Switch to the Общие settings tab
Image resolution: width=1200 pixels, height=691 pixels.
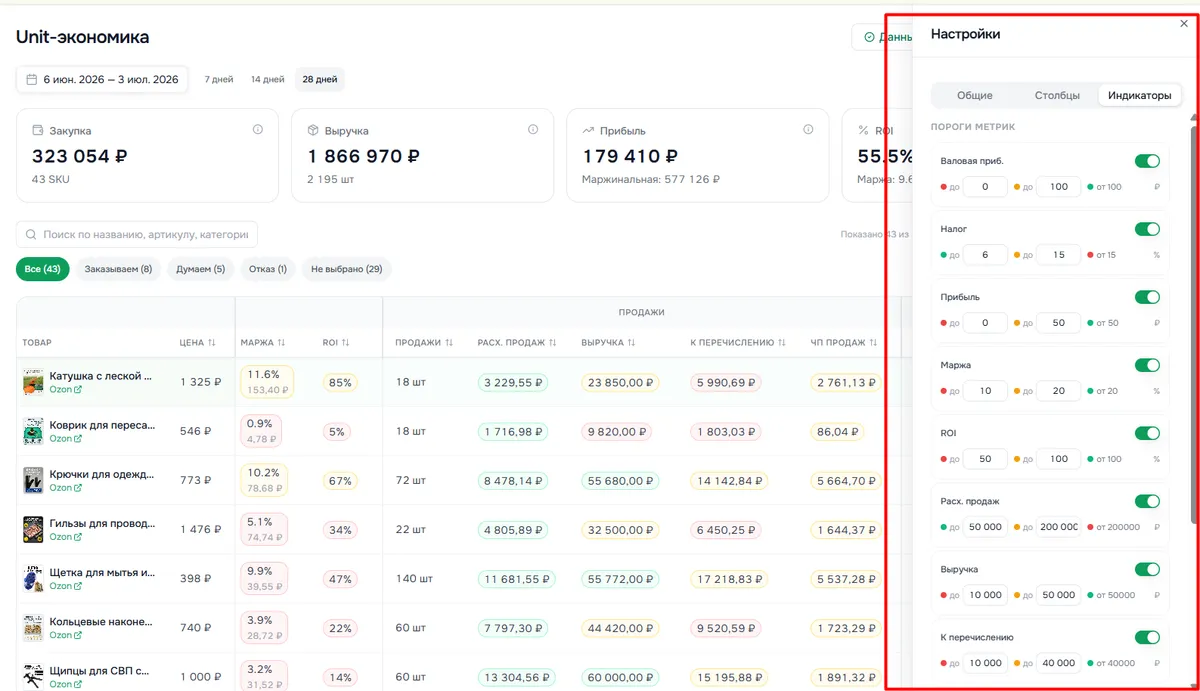[x=975, y=95]
